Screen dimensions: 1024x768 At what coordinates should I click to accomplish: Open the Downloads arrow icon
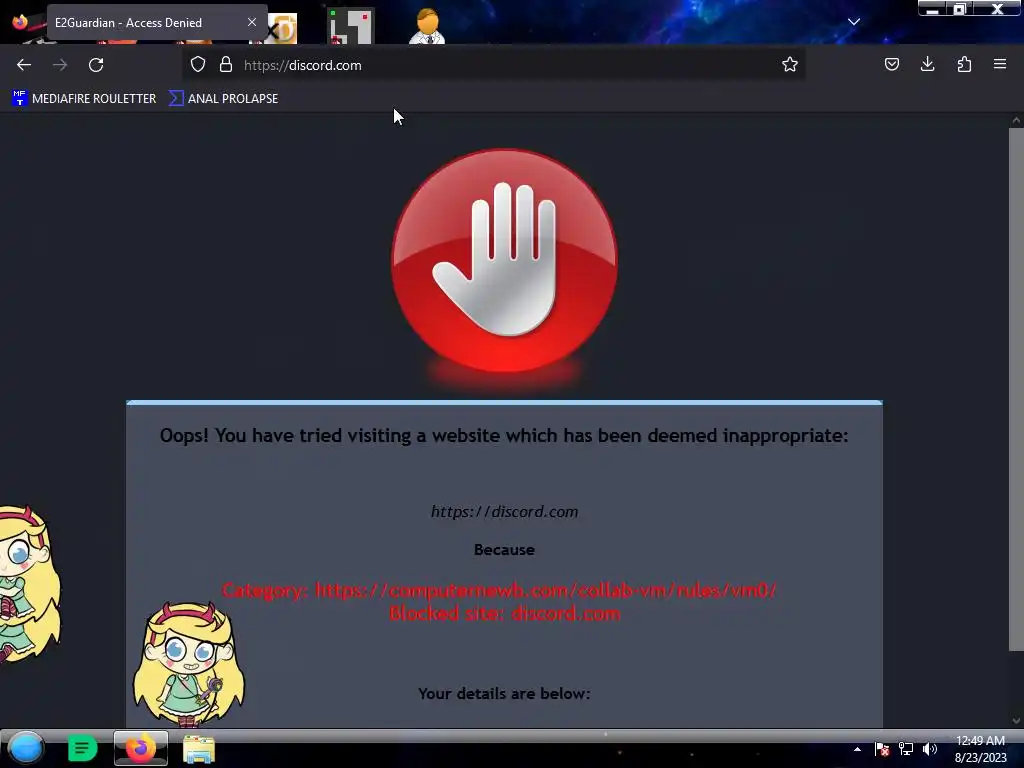(927, 64)
